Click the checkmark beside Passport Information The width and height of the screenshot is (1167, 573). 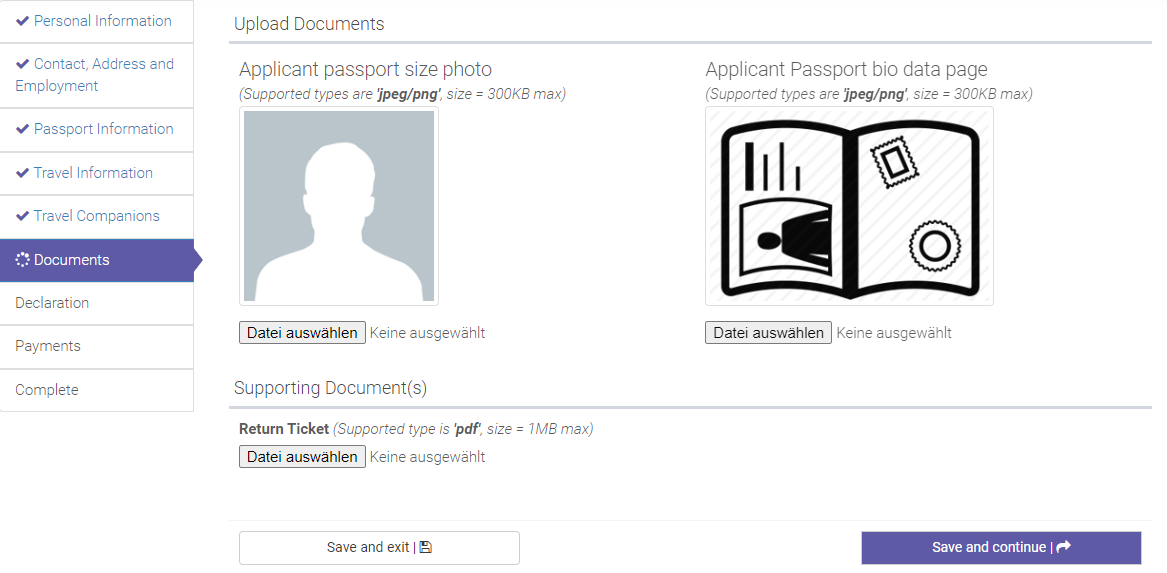pos(22,129)
